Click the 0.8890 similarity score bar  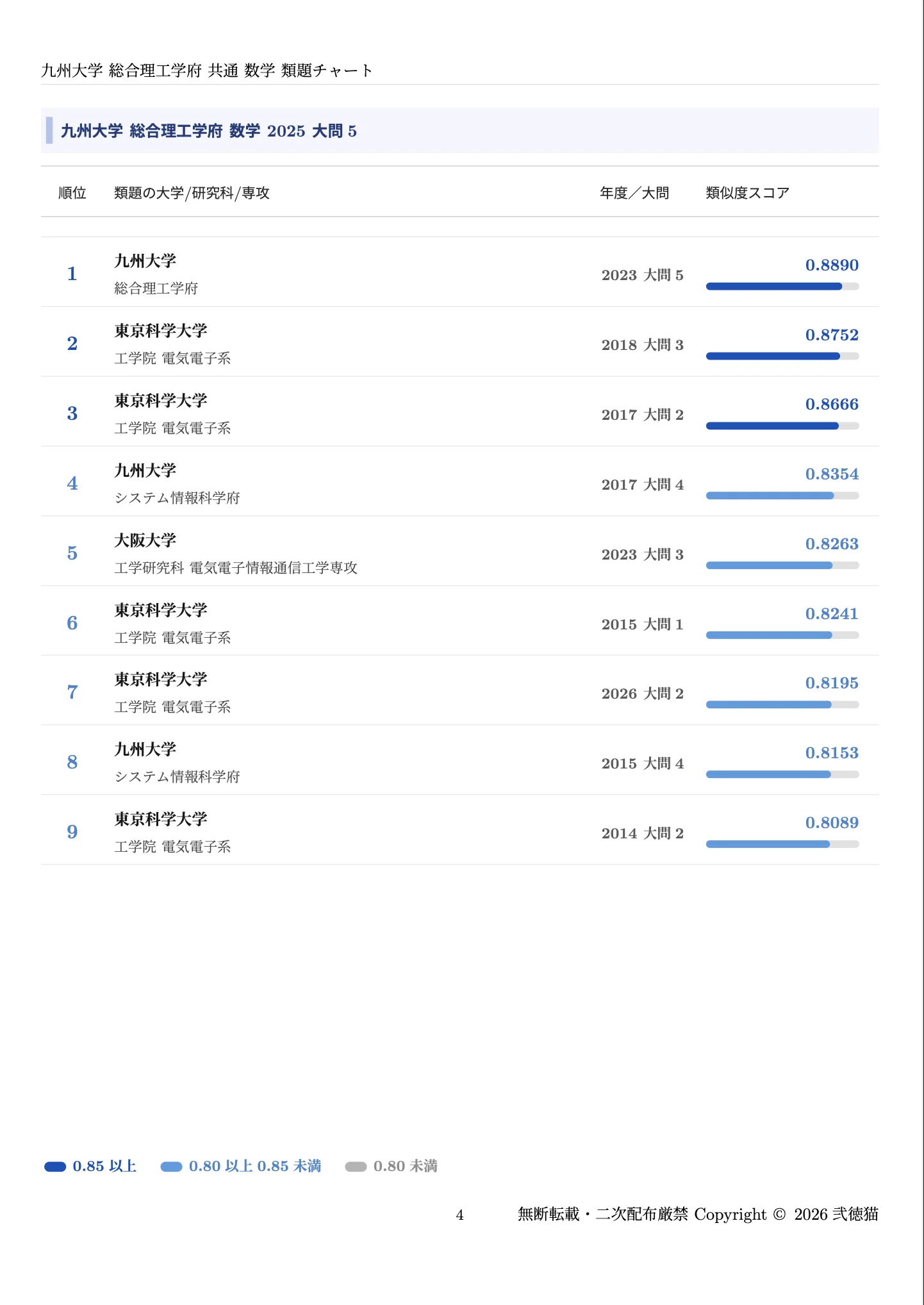click(782, 287)
